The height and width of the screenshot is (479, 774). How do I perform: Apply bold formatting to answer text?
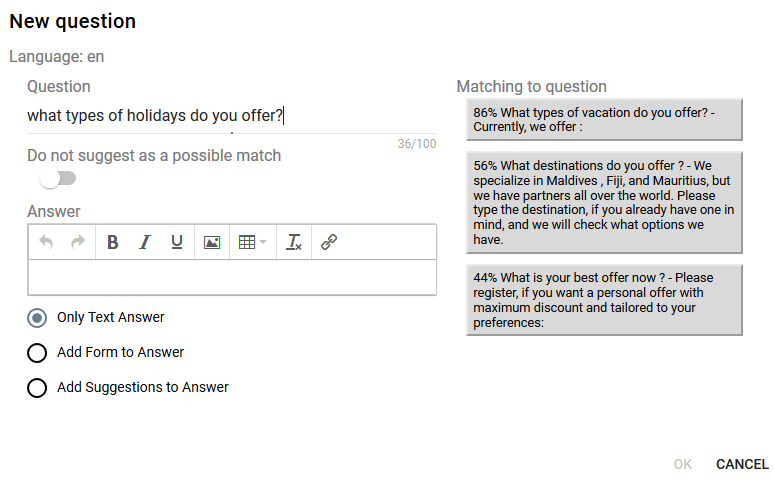[x=113, y=242]
